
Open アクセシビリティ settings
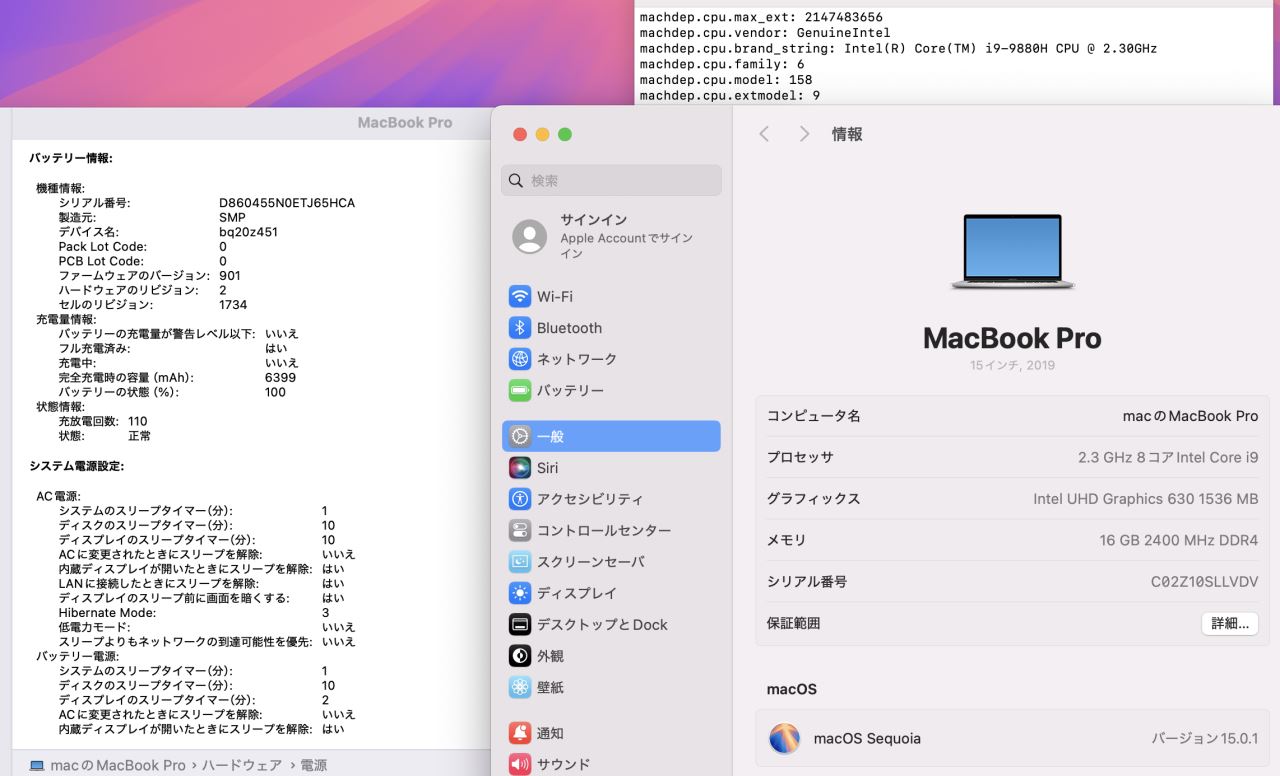pos(589,499)
